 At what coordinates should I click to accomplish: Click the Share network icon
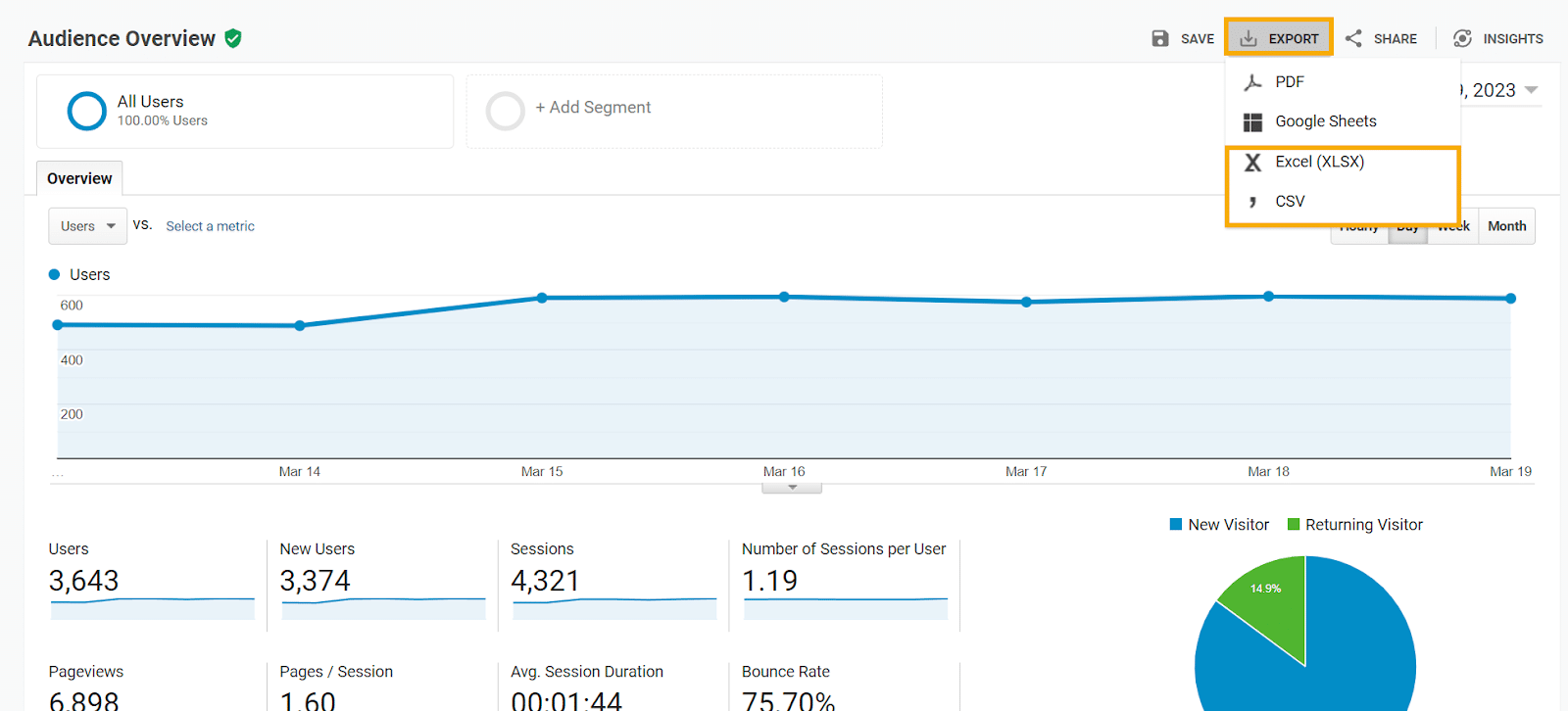[x=1353, y=38]
